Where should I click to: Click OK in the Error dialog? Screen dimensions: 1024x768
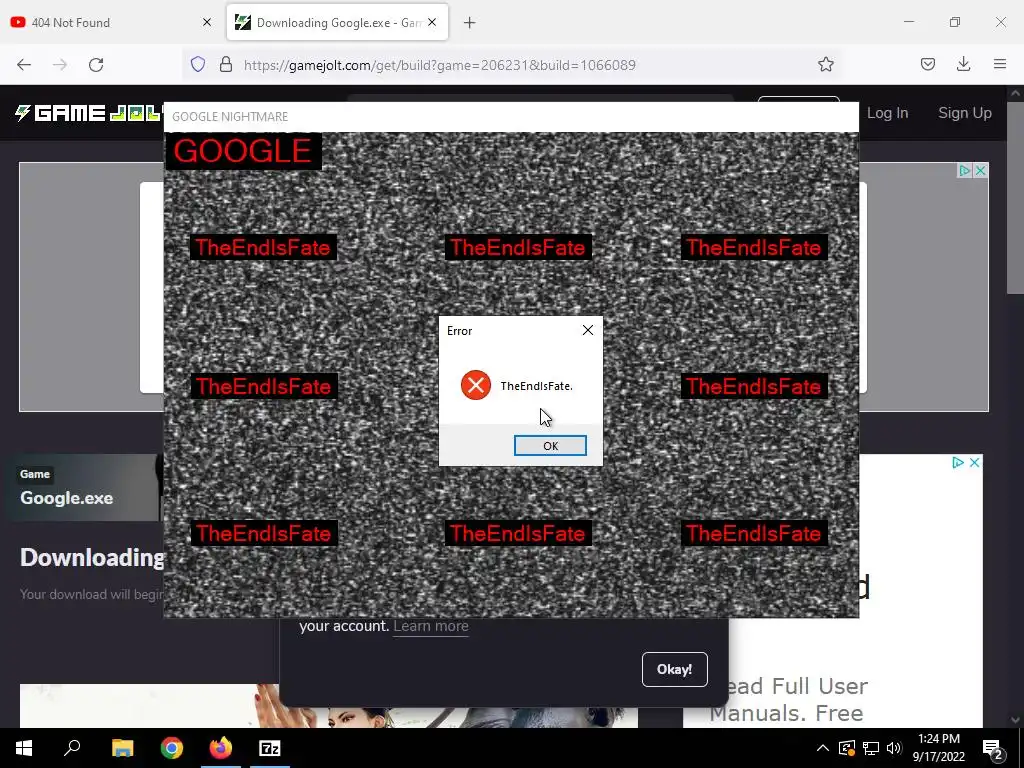tap(550, 445)
